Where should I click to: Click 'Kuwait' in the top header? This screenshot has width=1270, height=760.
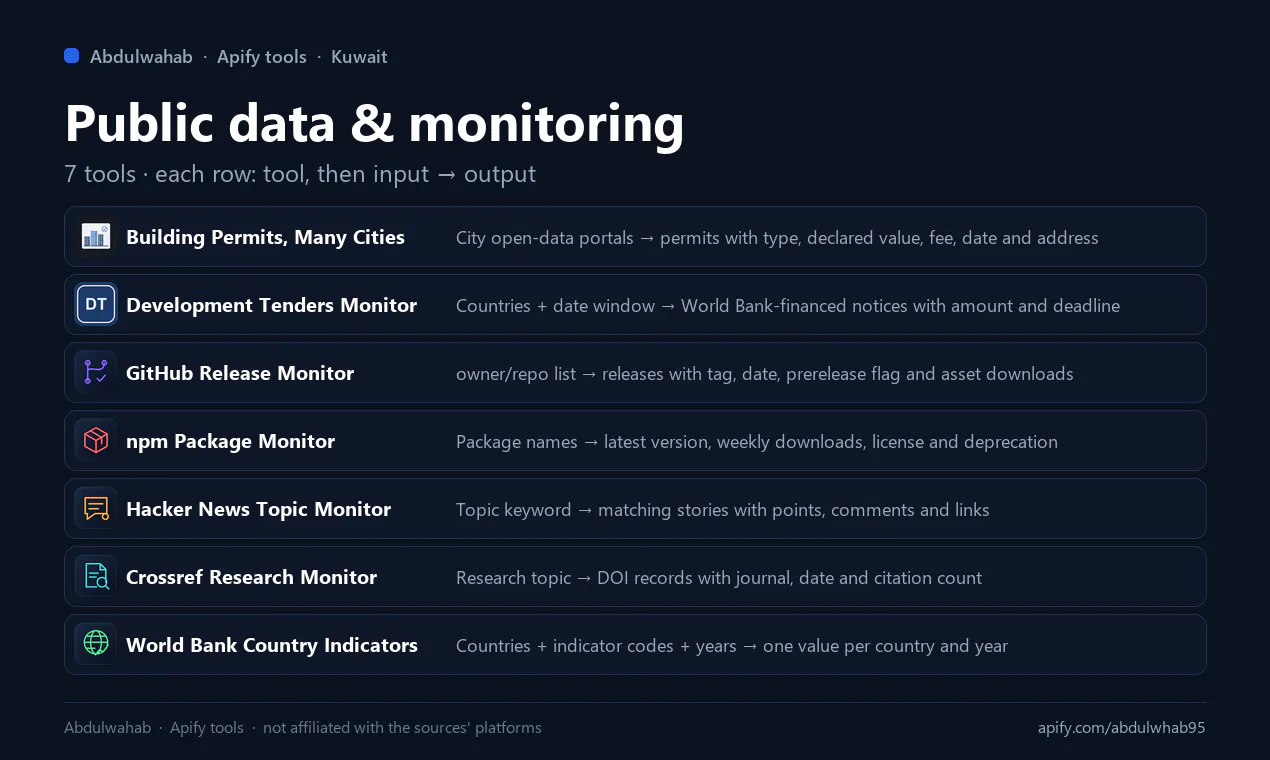pyautogui.click(x=359, y=57)
